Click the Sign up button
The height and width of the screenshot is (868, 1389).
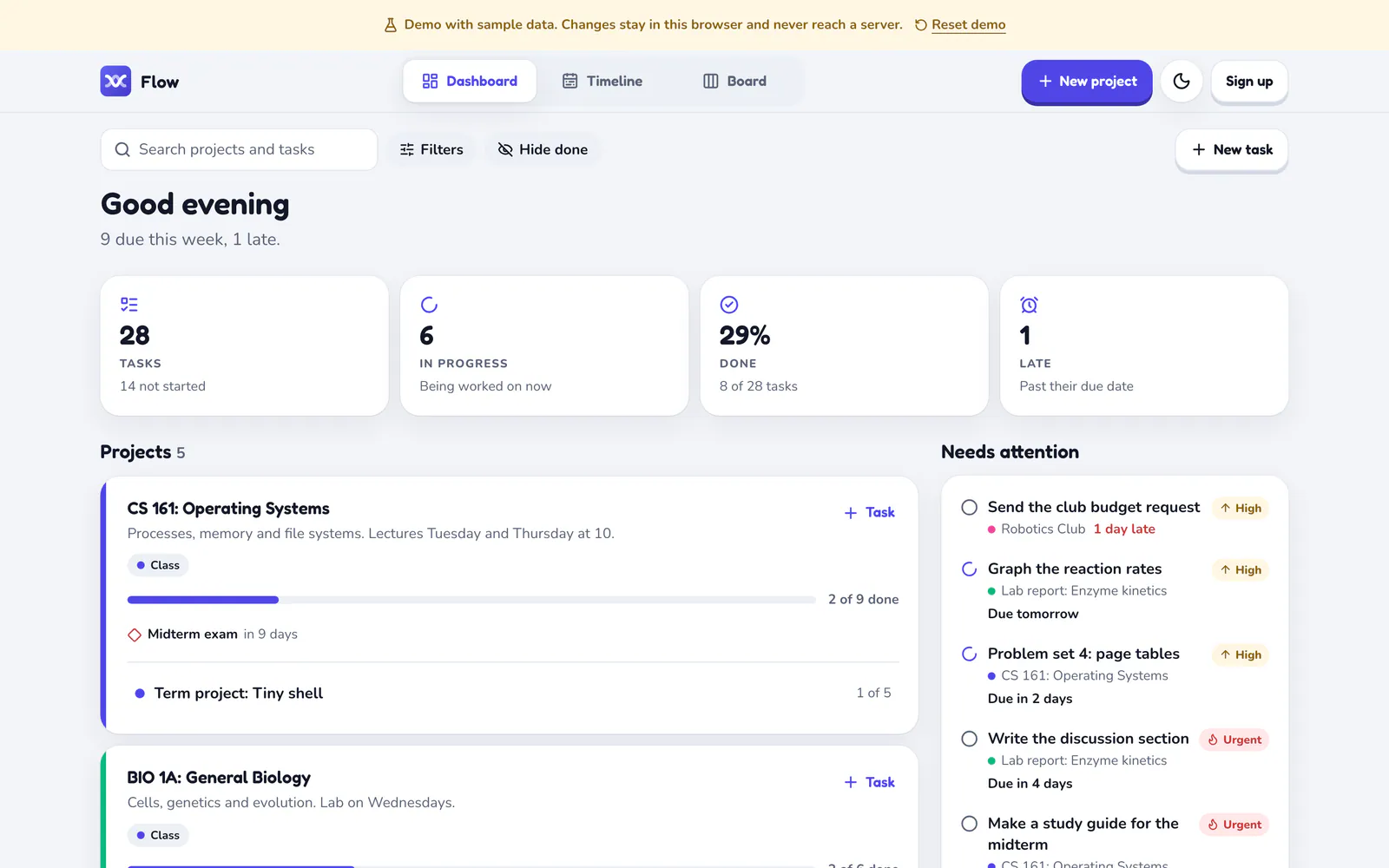click(x=1249, y=82)
